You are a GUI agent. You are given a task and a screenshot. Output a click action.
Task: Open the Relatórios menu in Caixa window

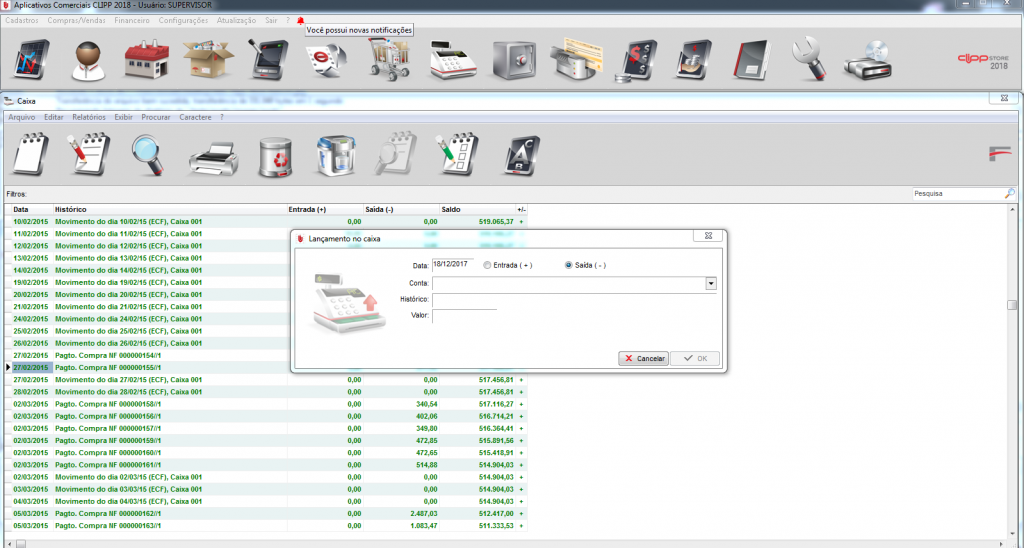(89, 117)
